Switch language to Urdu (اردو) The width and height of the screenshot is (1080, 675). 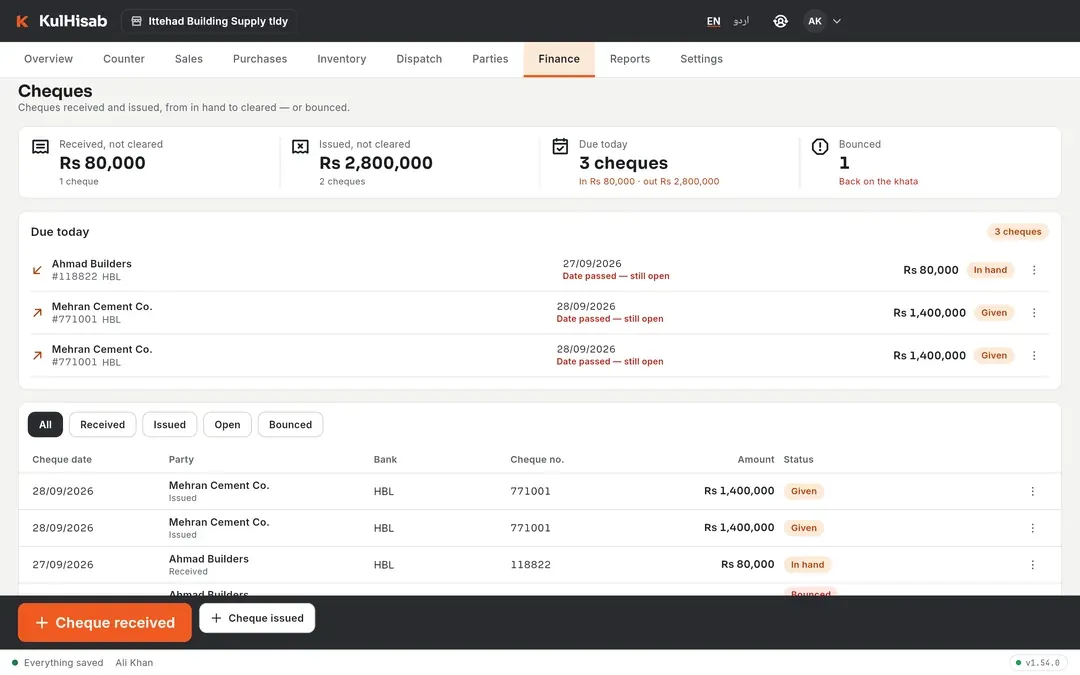pos(741,21)
